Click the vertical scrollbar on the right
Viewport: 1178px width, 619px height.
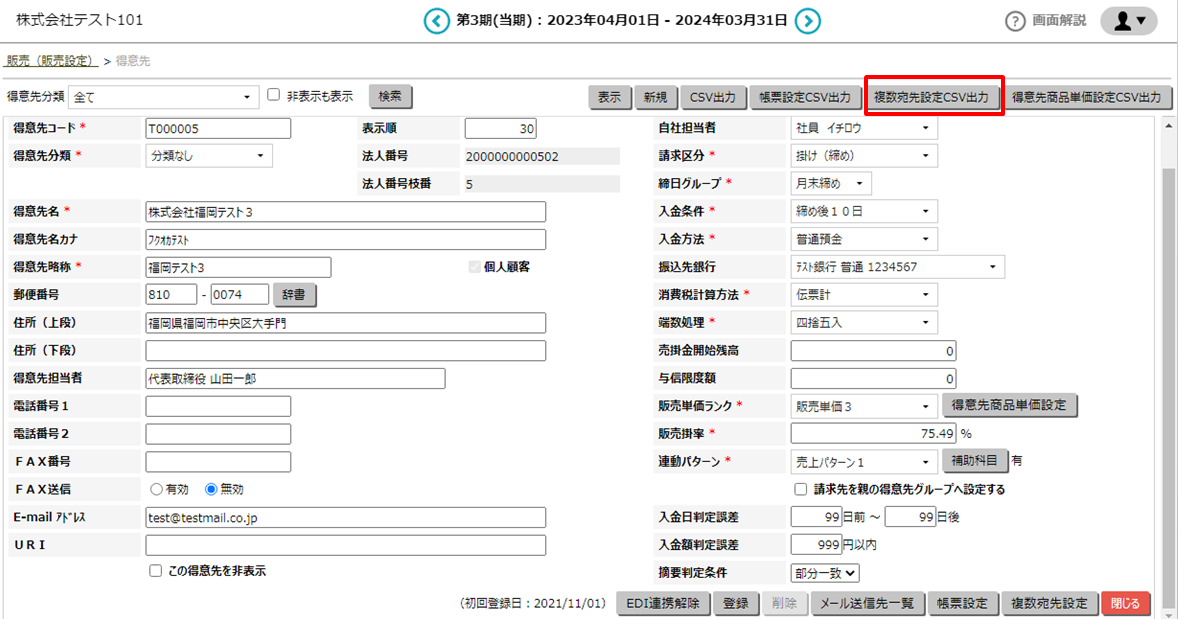click(1168, 350)
